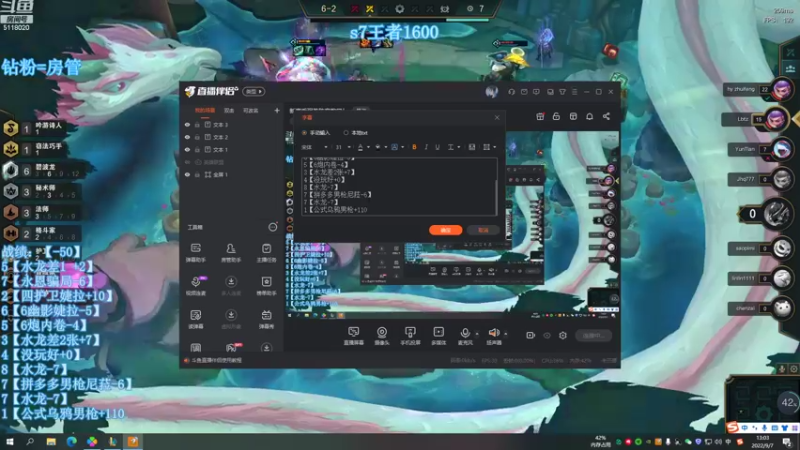Viewport: 800px width, 450px height.
Task: Expand the text outline dropdown arrow
Action: (403, 147)
